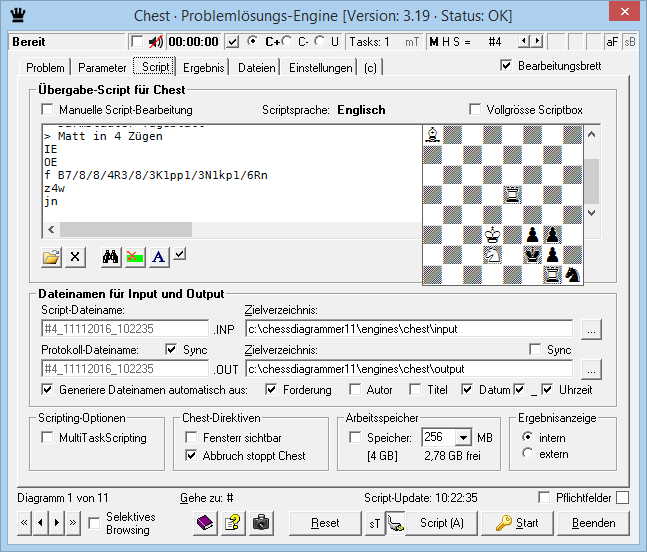
Task: Click the queen crown application icon
Action: [18, 15]
